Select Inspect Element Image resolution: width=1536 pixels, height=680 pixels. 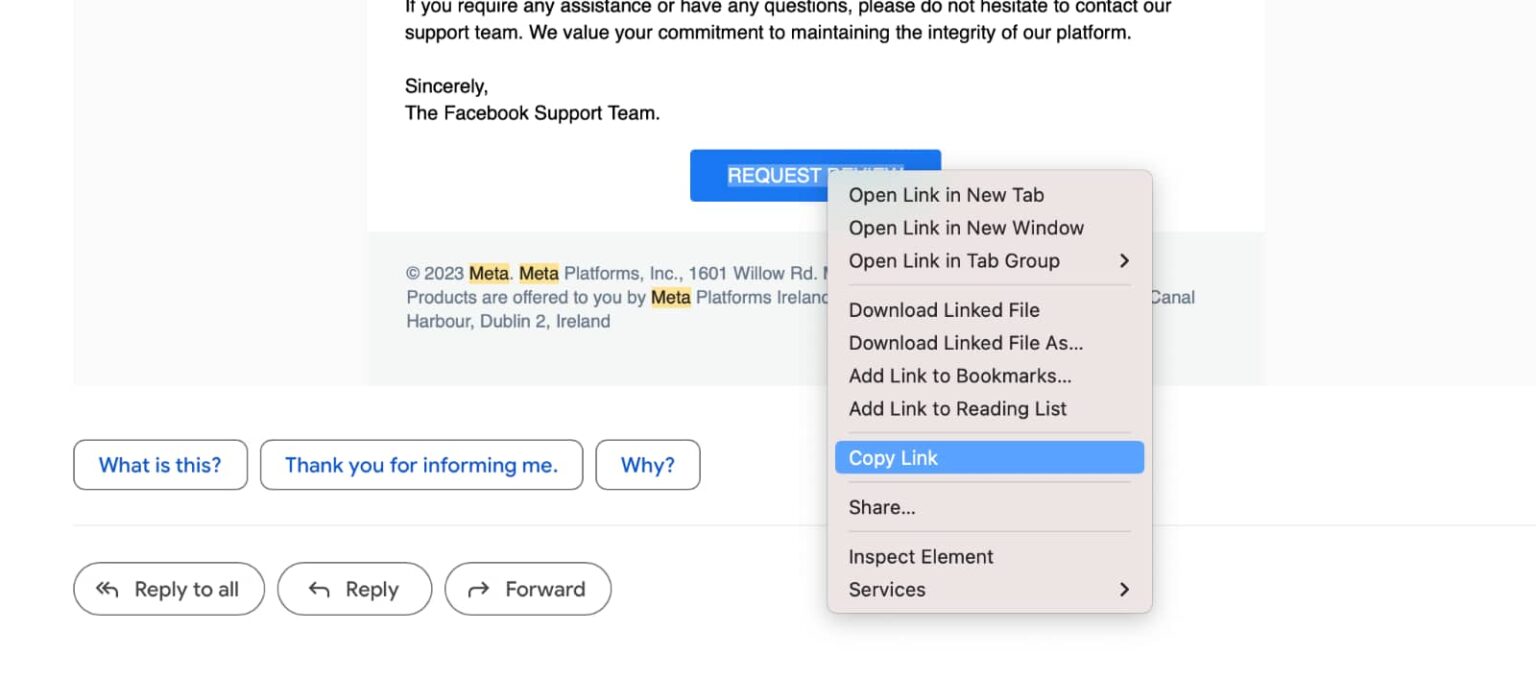pos(921,557)
